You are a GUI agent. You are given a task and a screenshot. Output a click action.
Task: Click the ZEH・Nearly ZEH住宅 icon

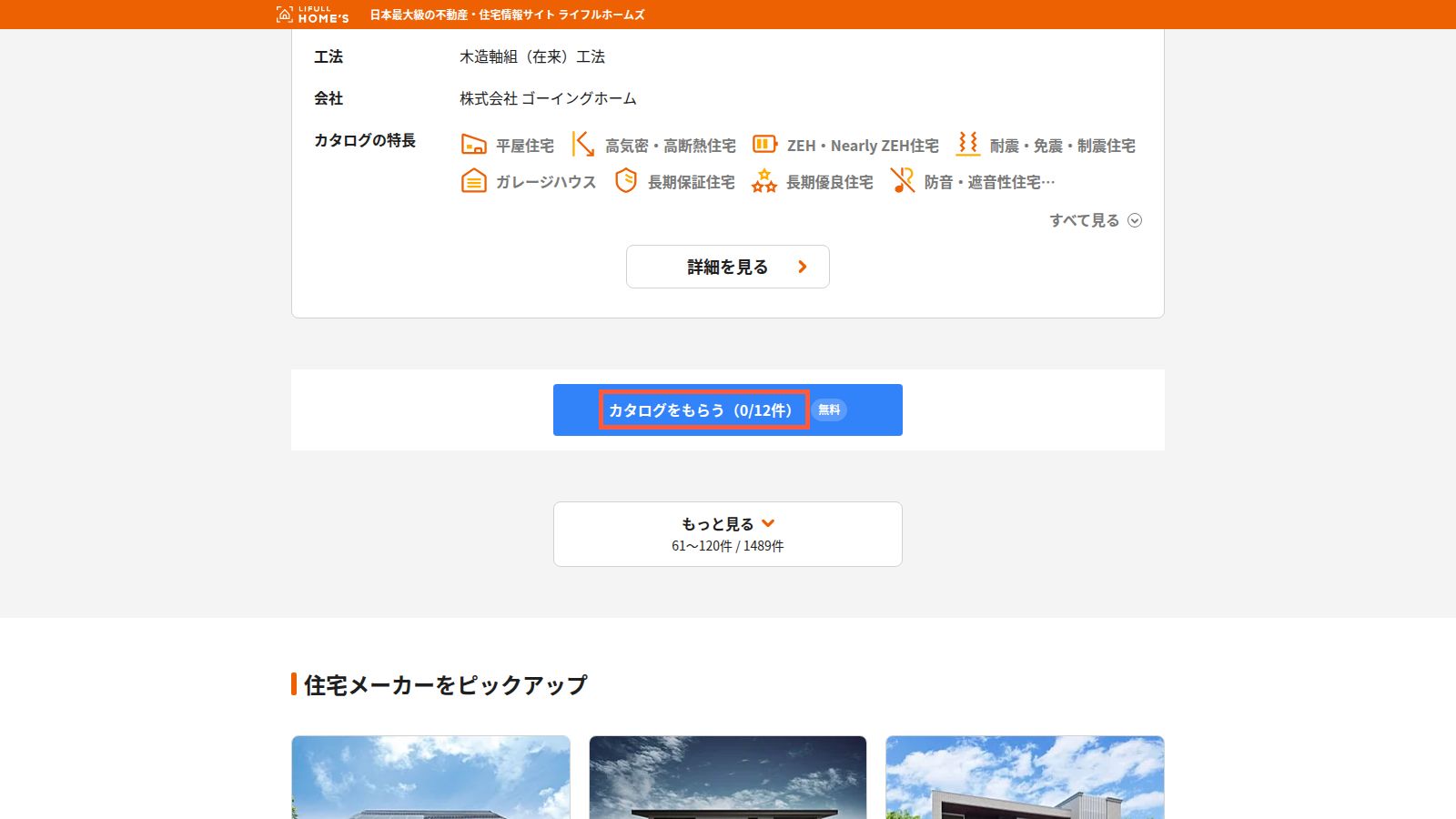click(x=764, y=145)
